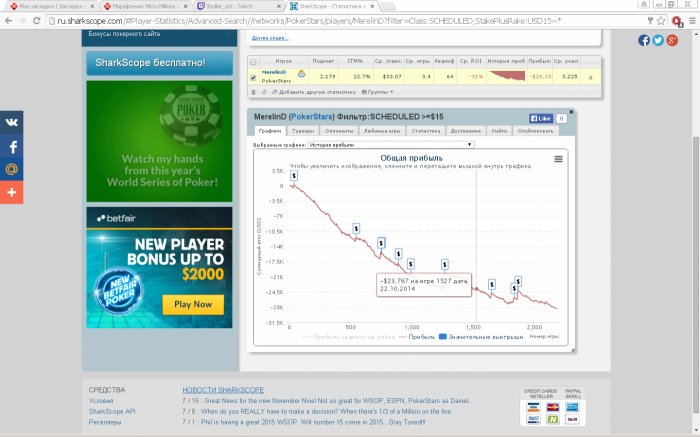
Task: Bookmark the page with the star icon
Action: [x=661, y=21]
